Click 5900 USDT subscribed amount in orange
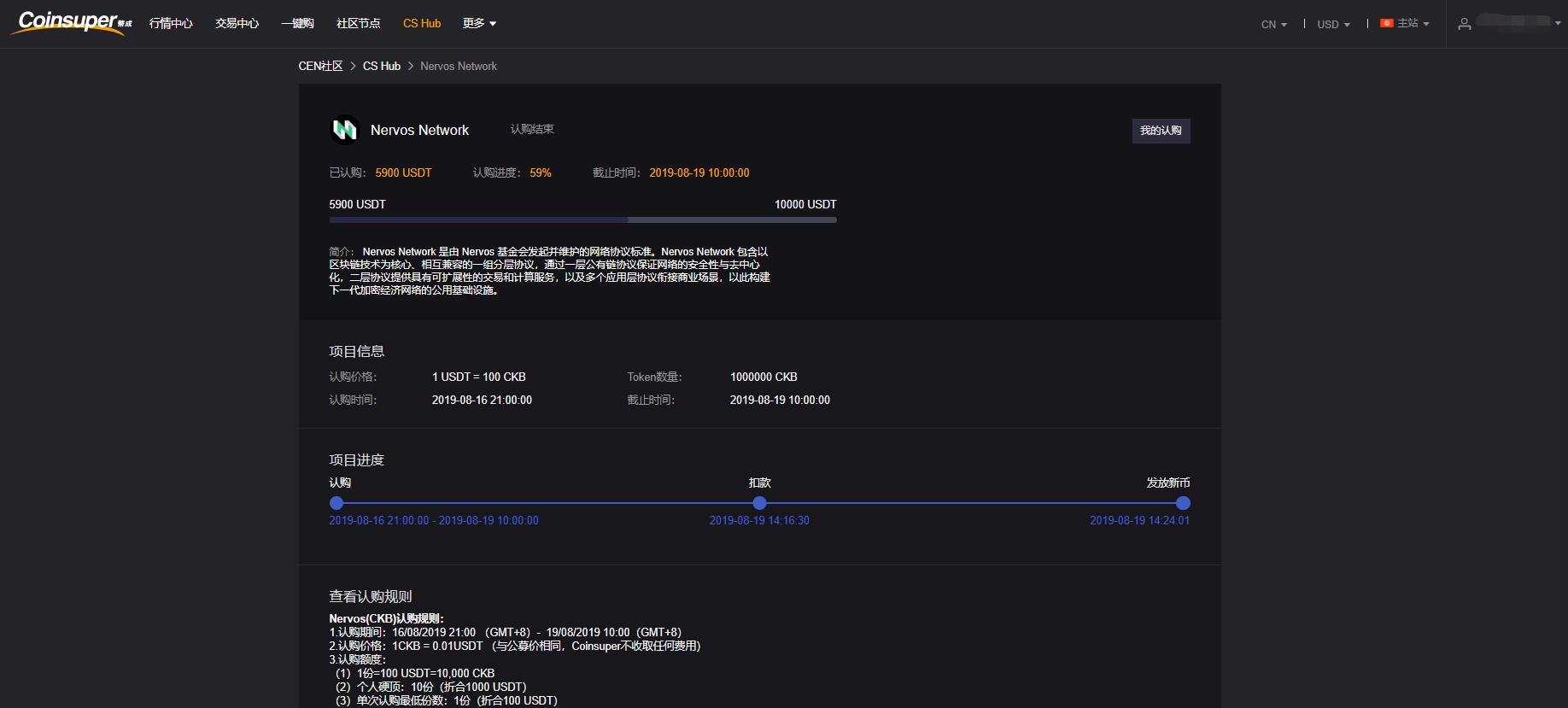Viewport: 1568px width, 708px height. 403,173
